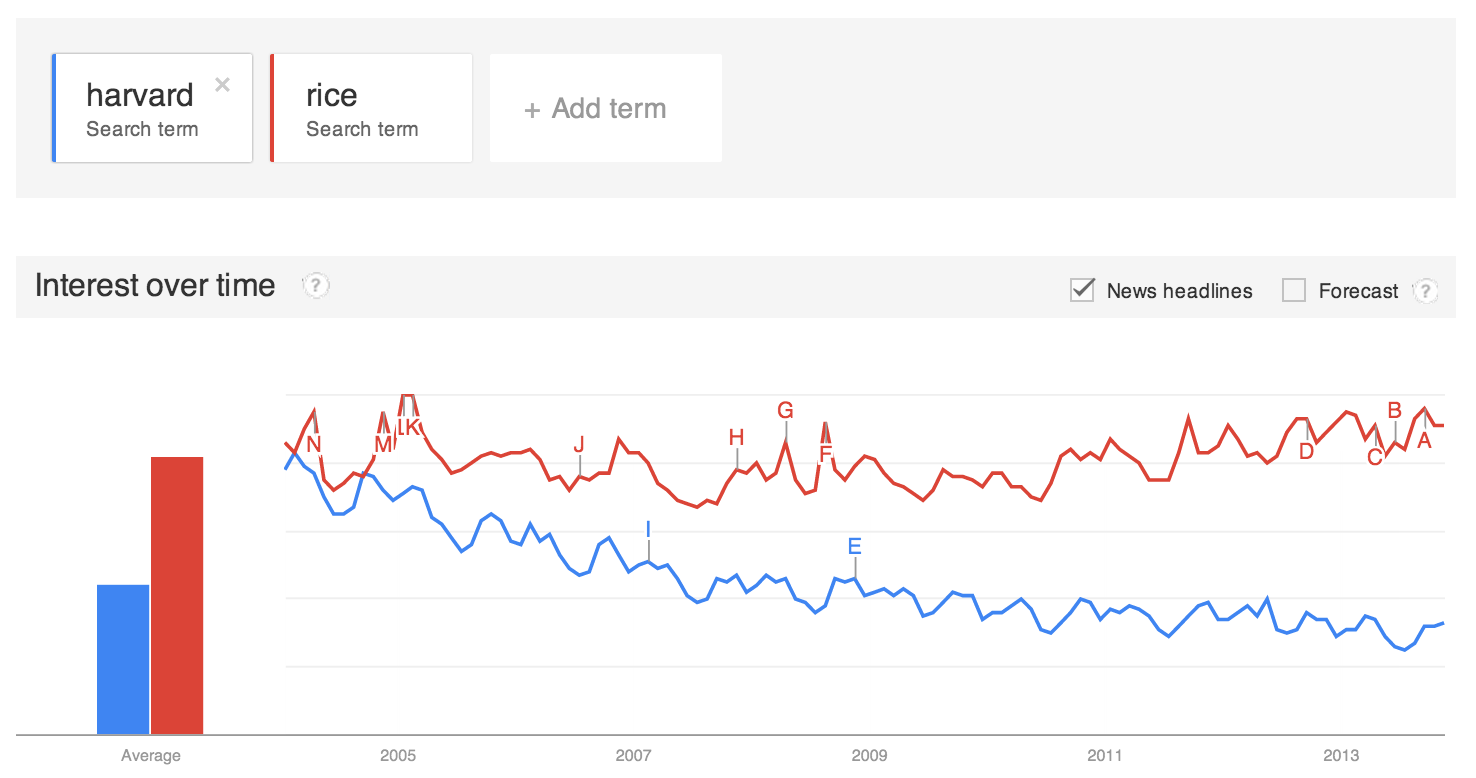Uncheck the News headlines checkbox
This screenshot has height=778, width=1476.
pos(1082,291)
